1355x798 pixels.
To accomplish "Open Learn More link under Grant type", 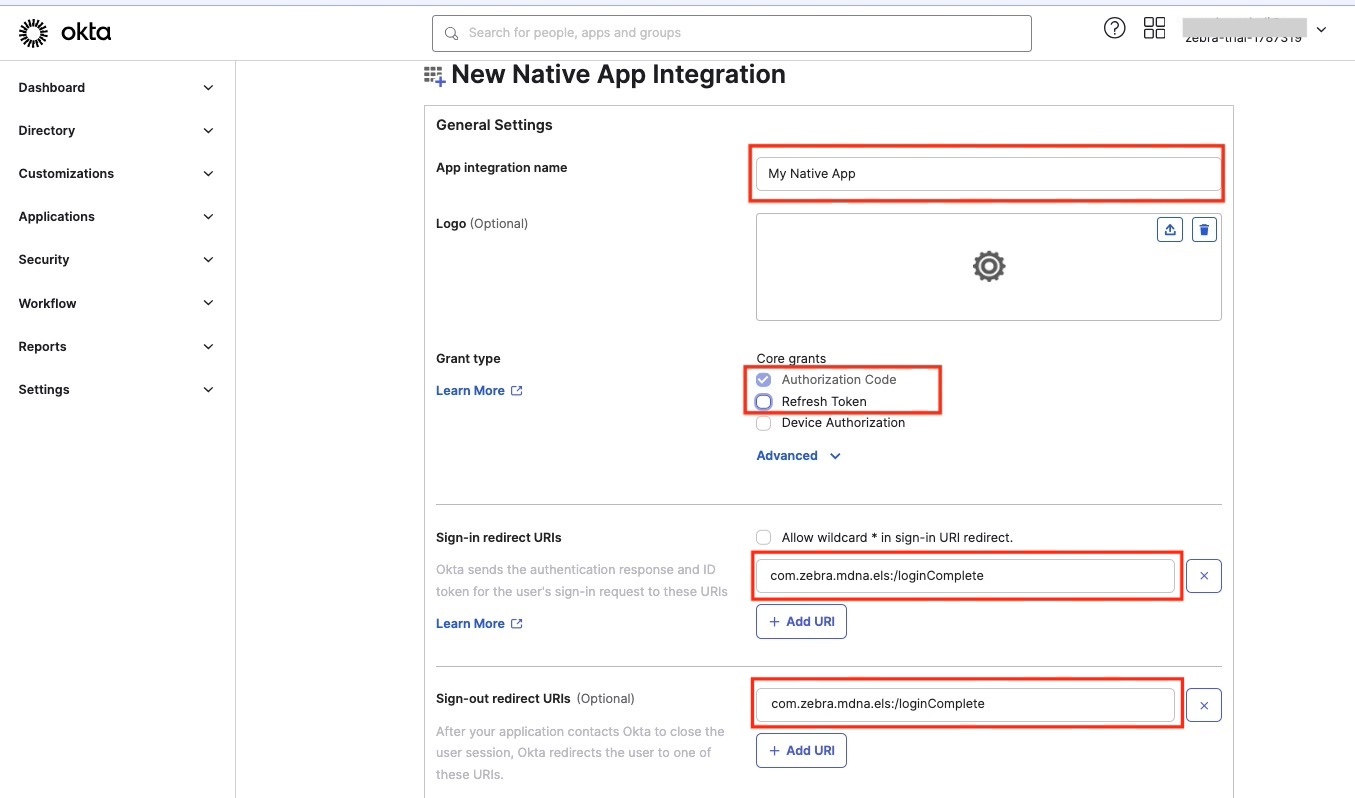I will coord(478,391).
